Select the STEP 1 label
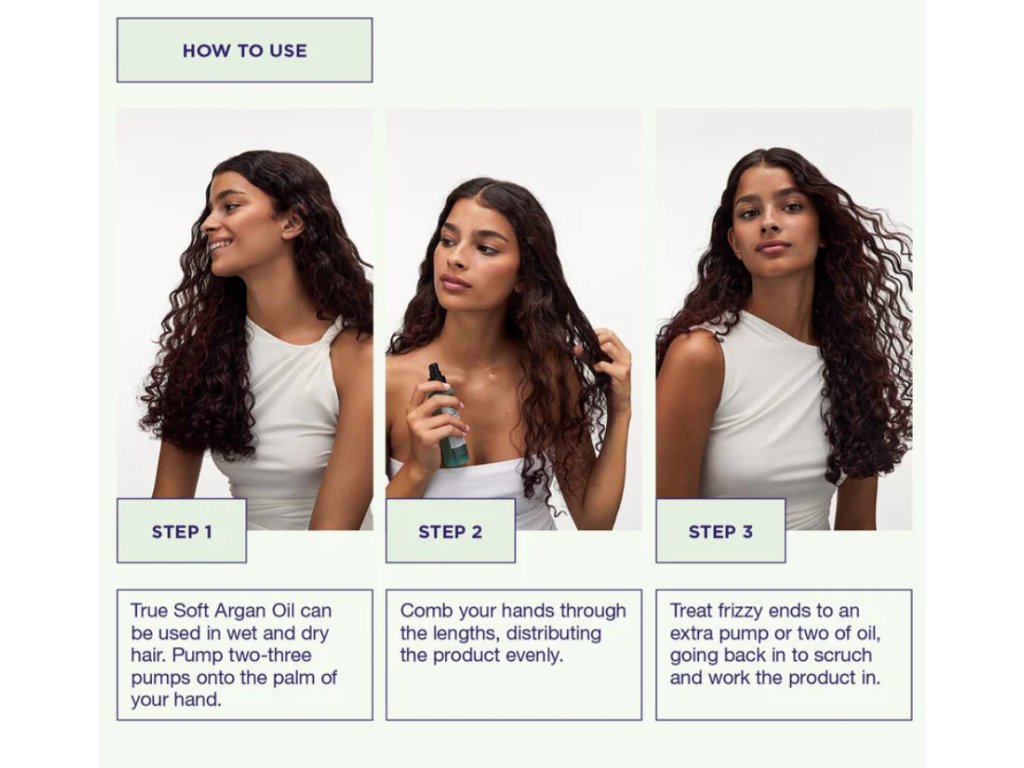This screenshot has width=1024, height=768. (182, 531)
